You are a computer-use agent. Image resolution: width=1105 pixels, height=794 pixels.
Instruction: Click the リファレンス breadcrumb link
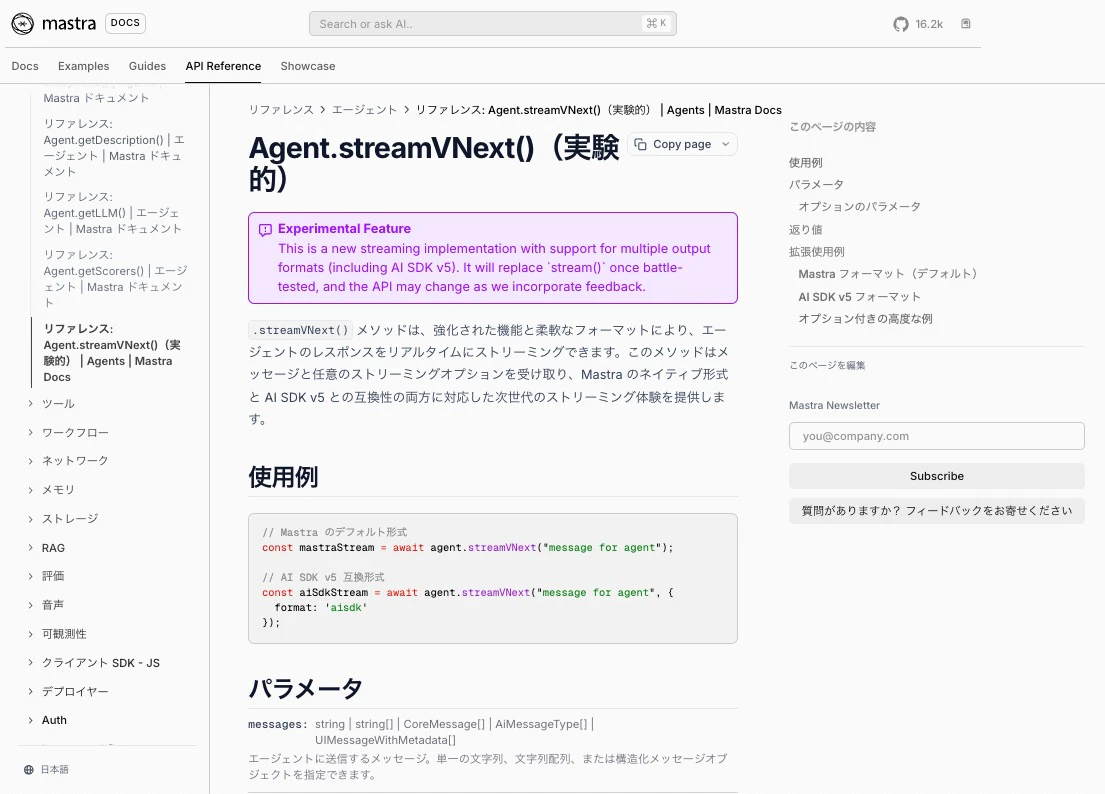click(281, 110)
